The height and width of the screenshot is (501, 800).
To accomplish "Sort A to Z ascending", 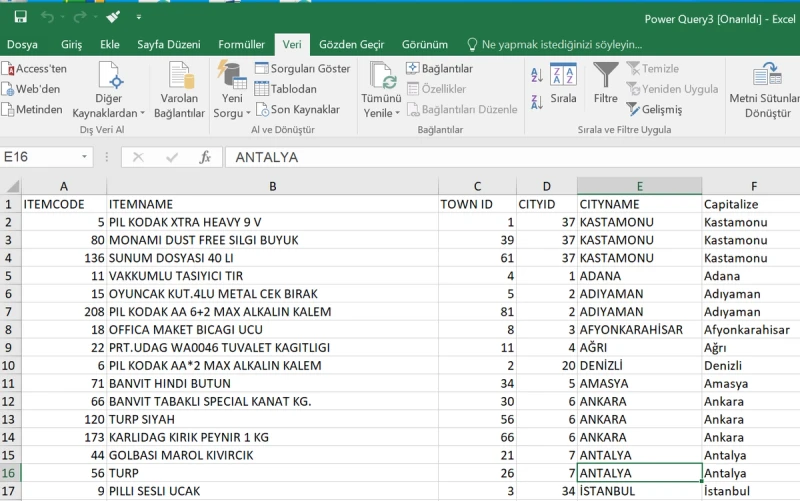I will [x=537, y=76].
